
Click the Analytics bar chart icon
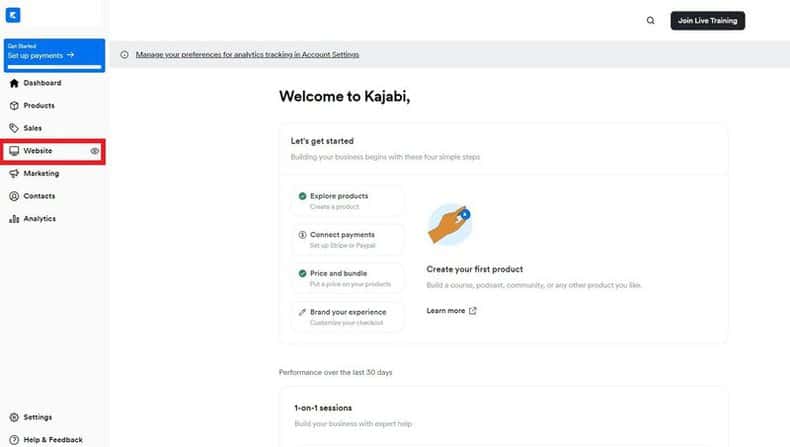tap(14, 219)
